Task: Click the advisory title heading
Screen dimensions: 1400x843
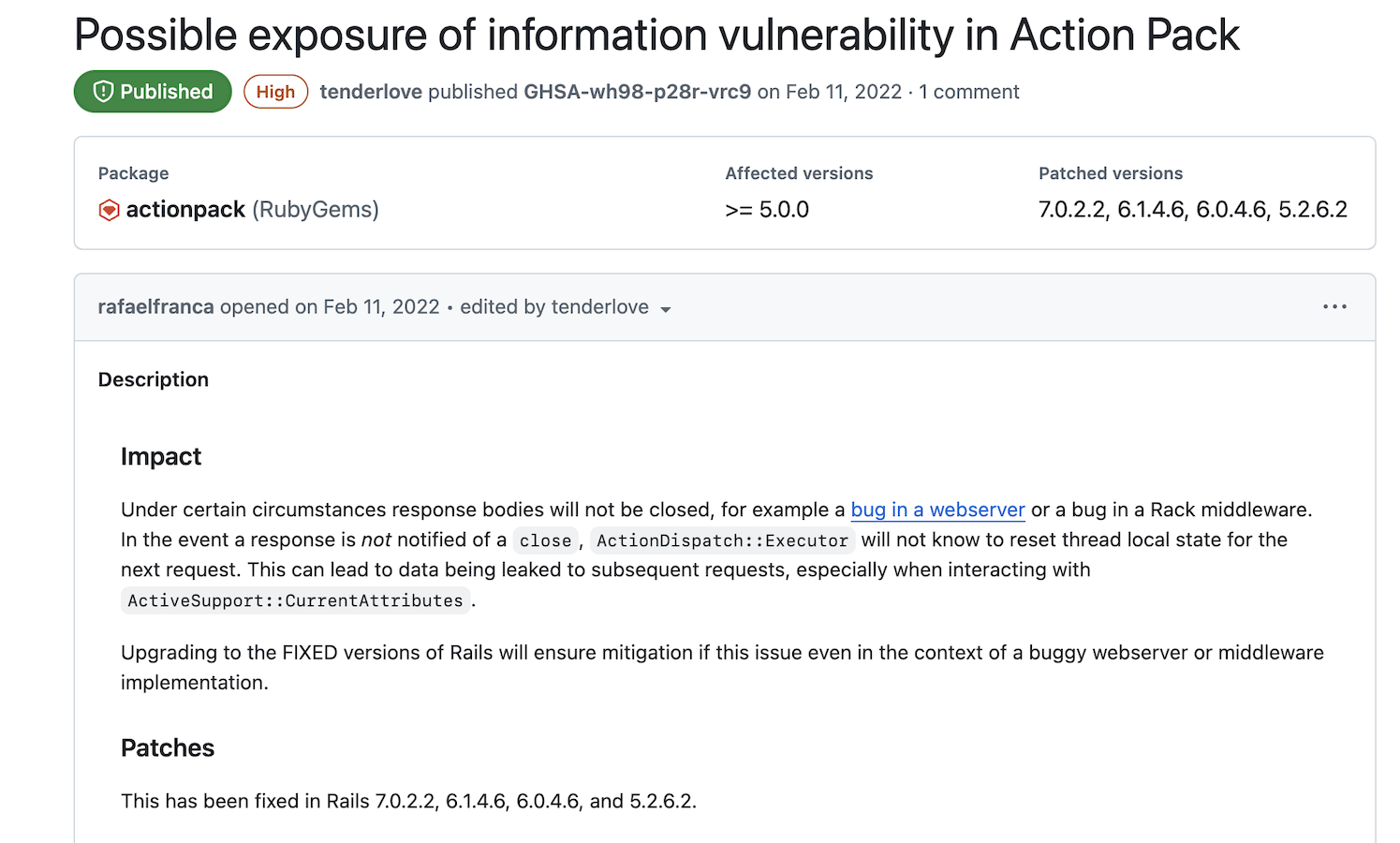Action: (x=656, y=35)
